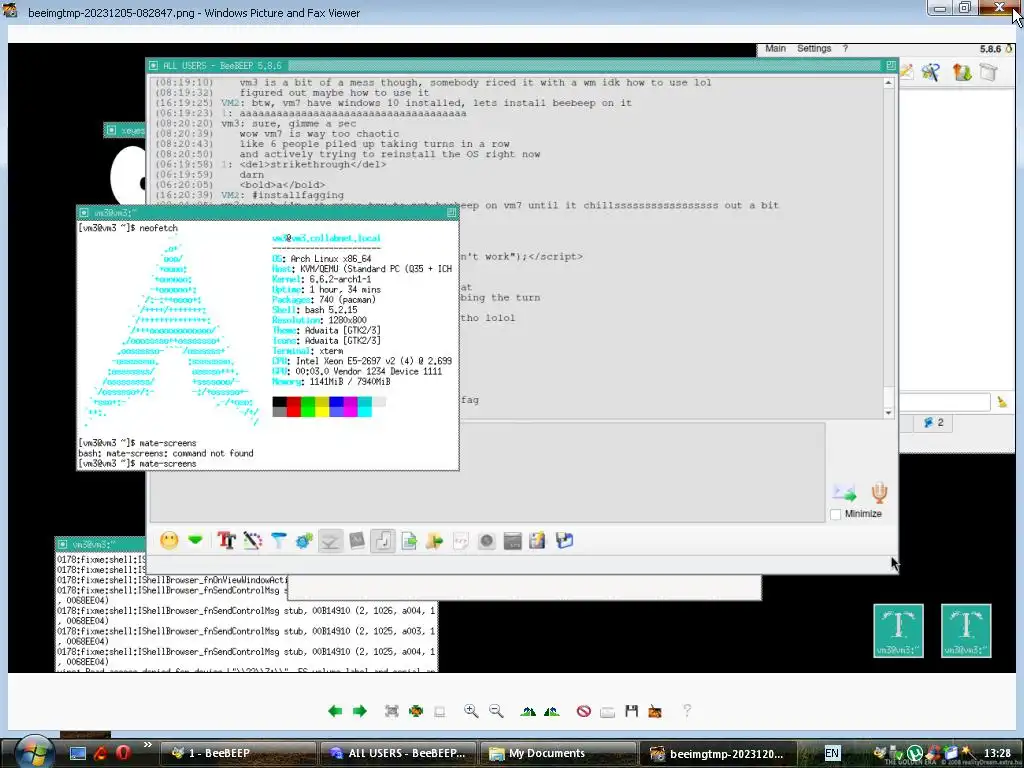Click the orange microphone voice message icon
Image resolution: width=1024 pixels, height=768 pixels.
coord(879,492)
